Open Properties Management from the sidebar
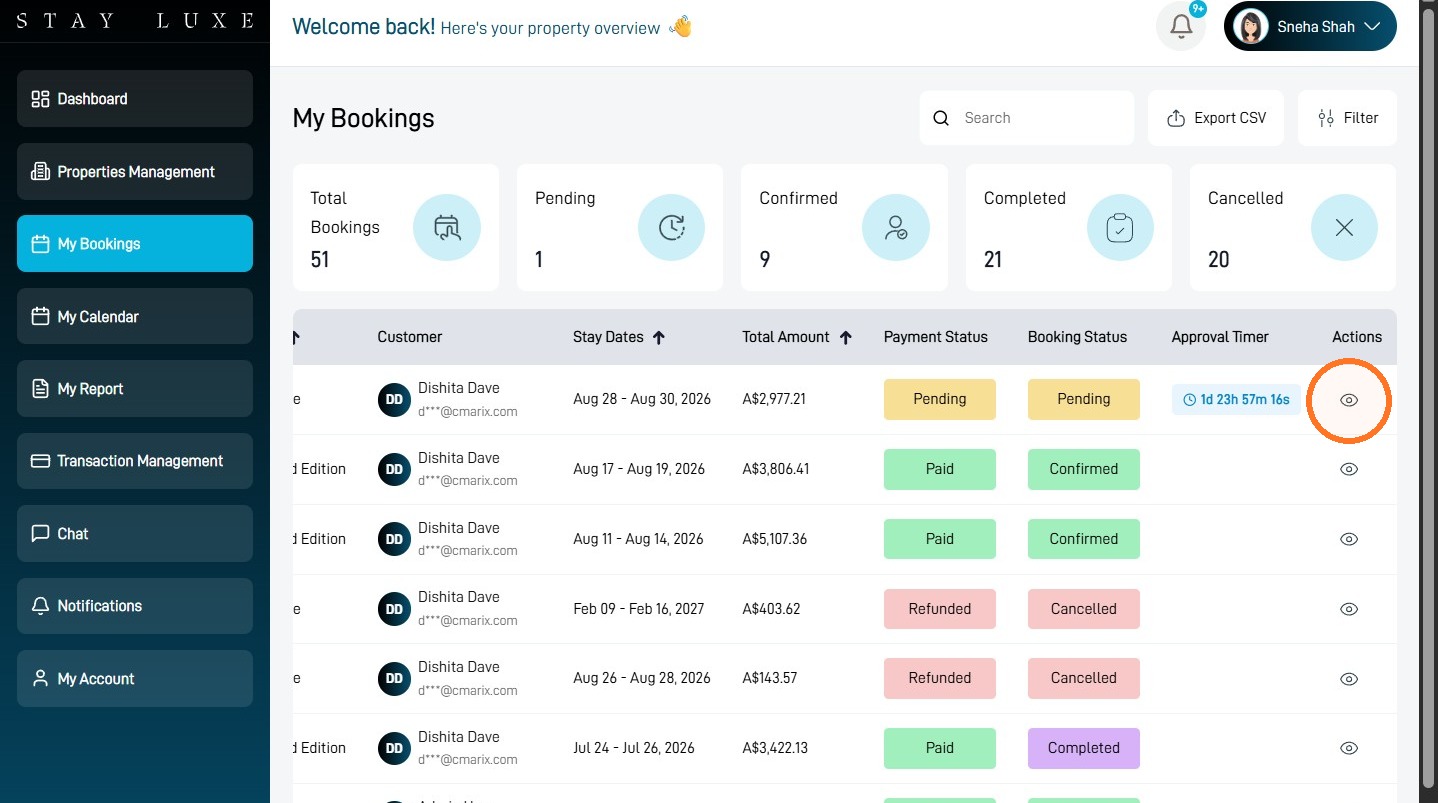This screenshot has height=803, width=1438. [135, 172]
